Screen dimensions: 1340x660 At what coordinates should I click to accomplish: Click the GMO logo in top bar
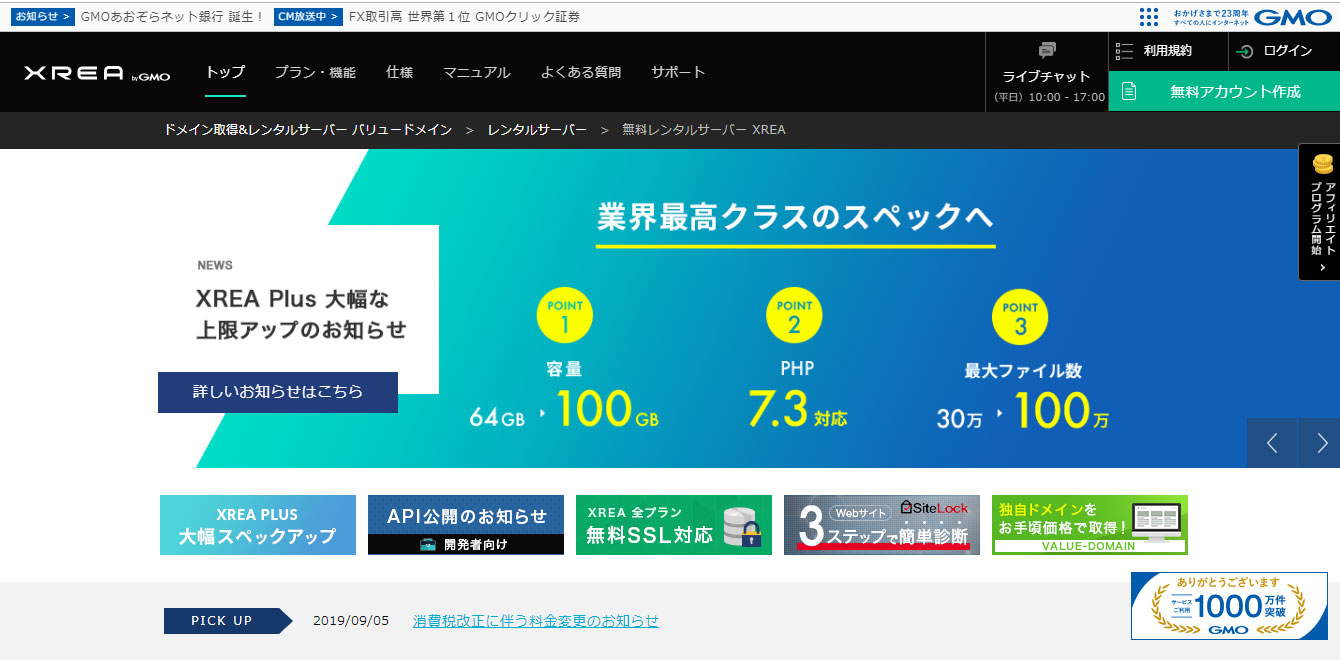(x=1295, y=16)
